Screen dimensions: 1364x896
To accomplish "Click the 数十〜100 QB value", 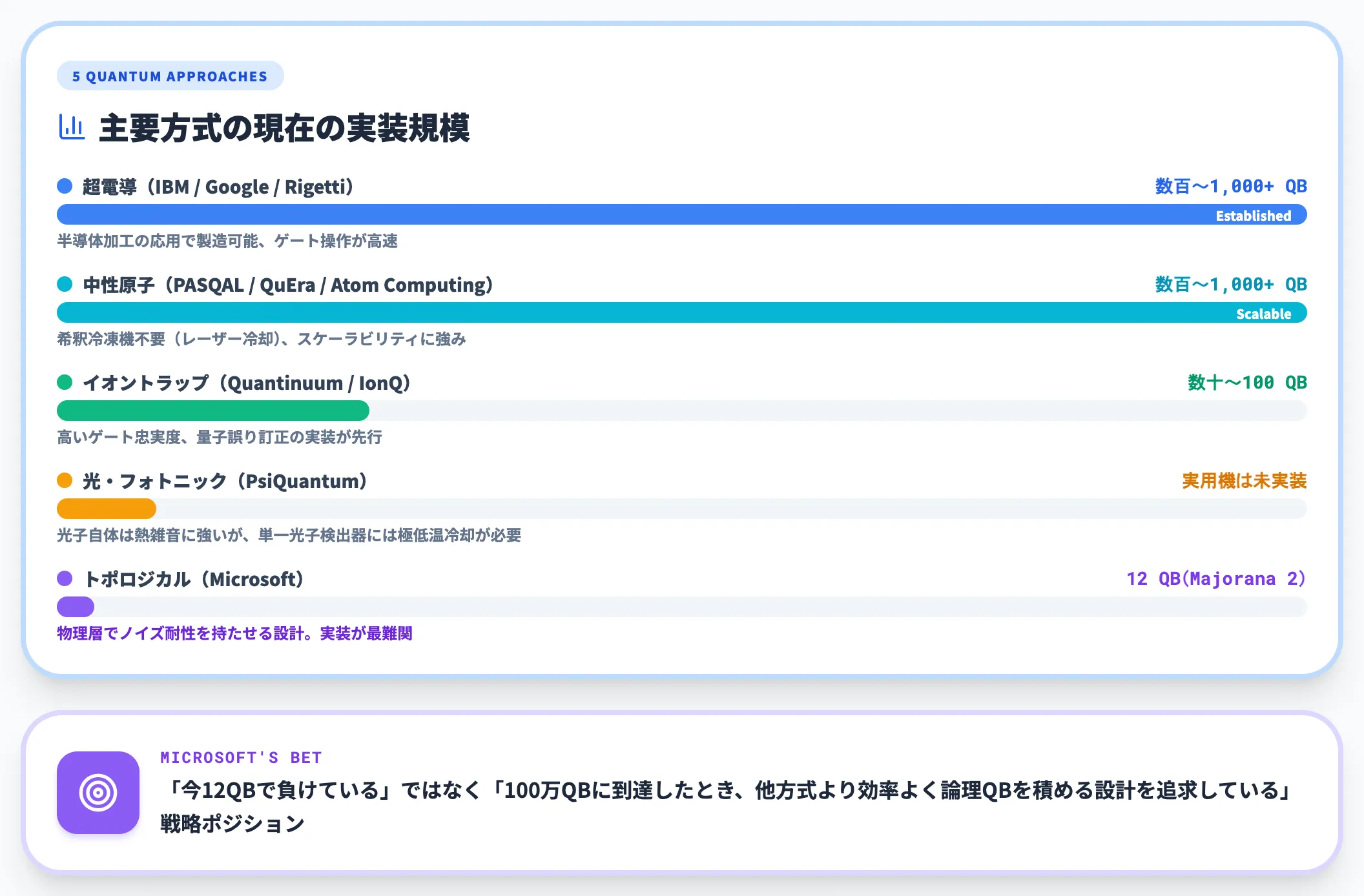I will 1247,383.
